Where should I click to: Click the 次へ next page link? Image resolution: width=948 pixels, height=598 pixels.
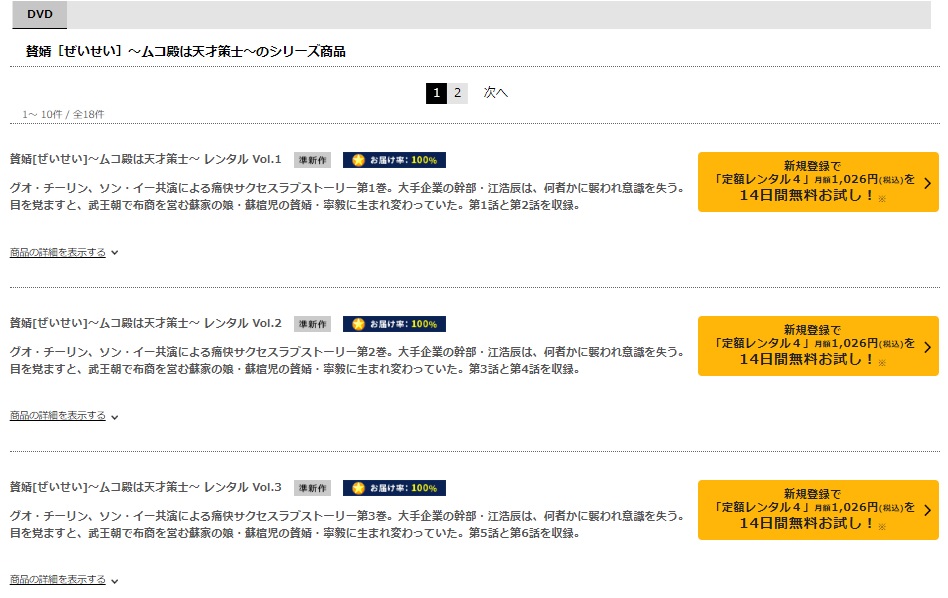(x=495, y=93)
